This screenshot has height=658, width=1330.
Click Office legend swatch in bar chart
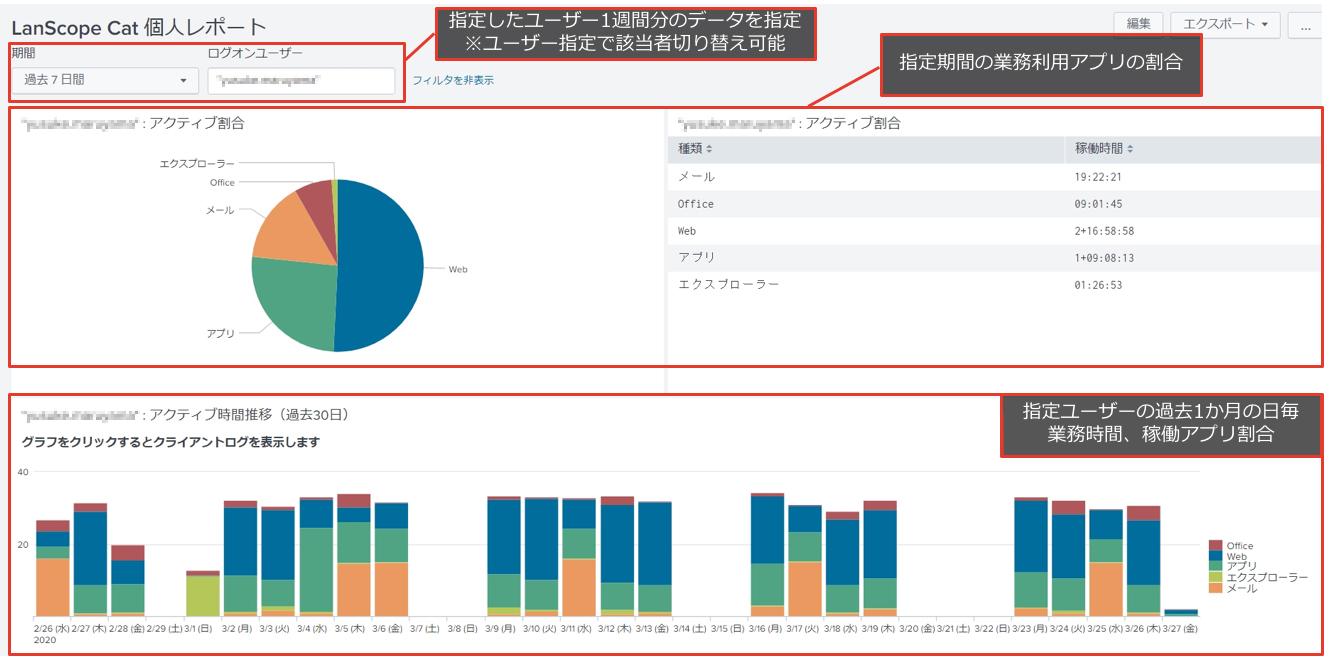[x=1216, y=546]
